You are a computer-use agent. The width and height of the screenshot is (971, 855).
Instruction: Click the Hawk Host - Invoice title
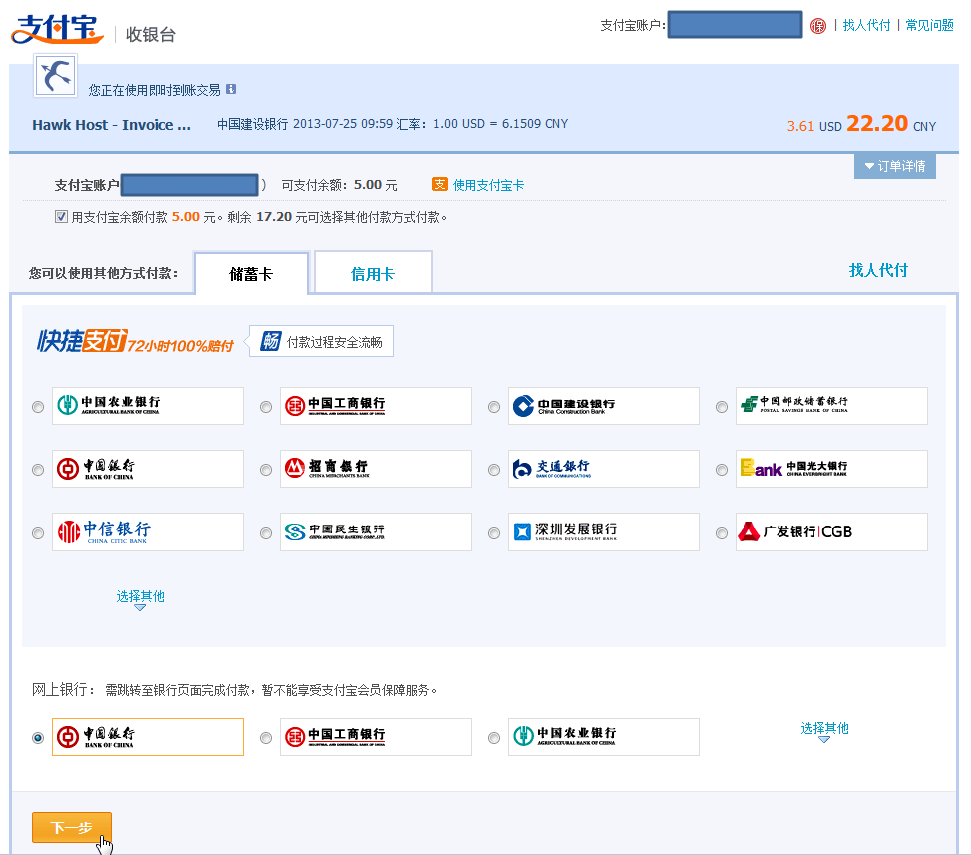pyautogui.click(x=111, y=124)
